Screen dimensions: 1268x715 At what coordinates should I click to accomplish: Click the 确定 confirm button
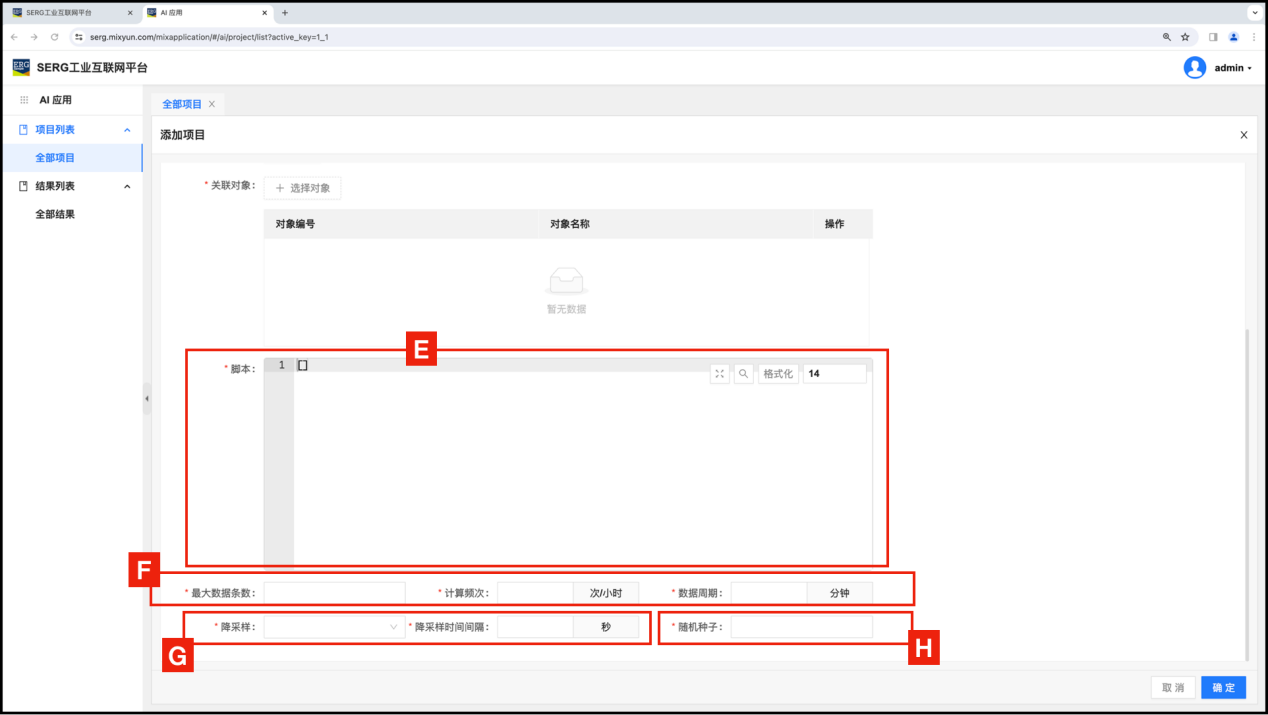(1223, 688)
